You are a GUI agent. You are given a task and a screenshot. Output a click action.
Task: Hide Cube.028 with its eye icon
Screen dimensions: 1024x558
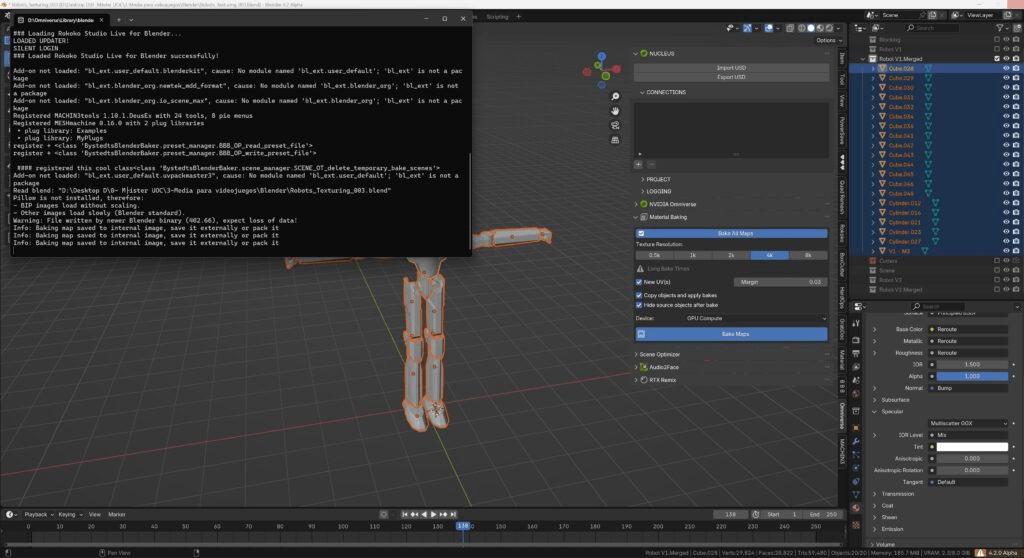(x=1006, y=68)
